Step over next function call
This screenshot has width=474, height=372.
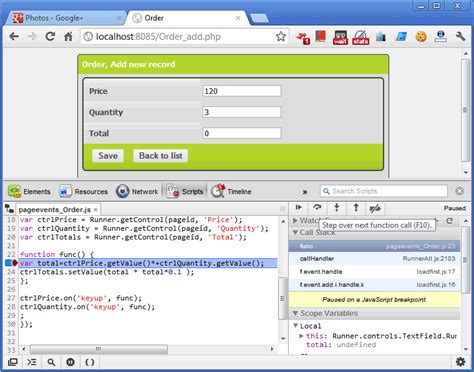317,208
